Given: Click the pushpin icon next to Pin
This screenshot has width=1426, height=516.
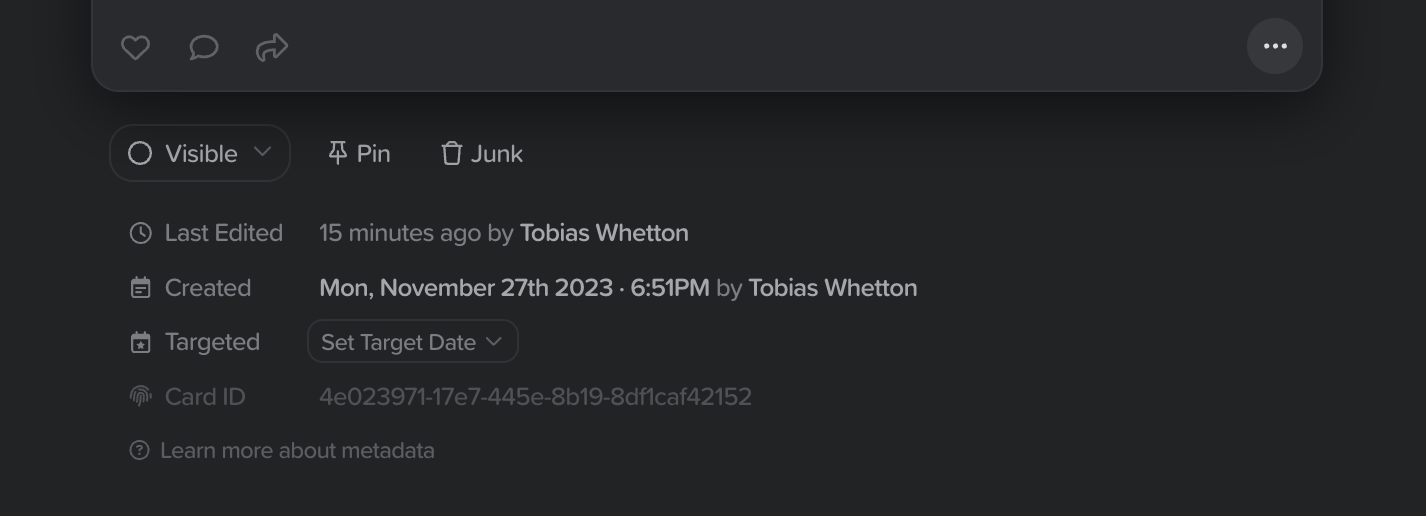Looking at the screenshot, I should [338, 153].
